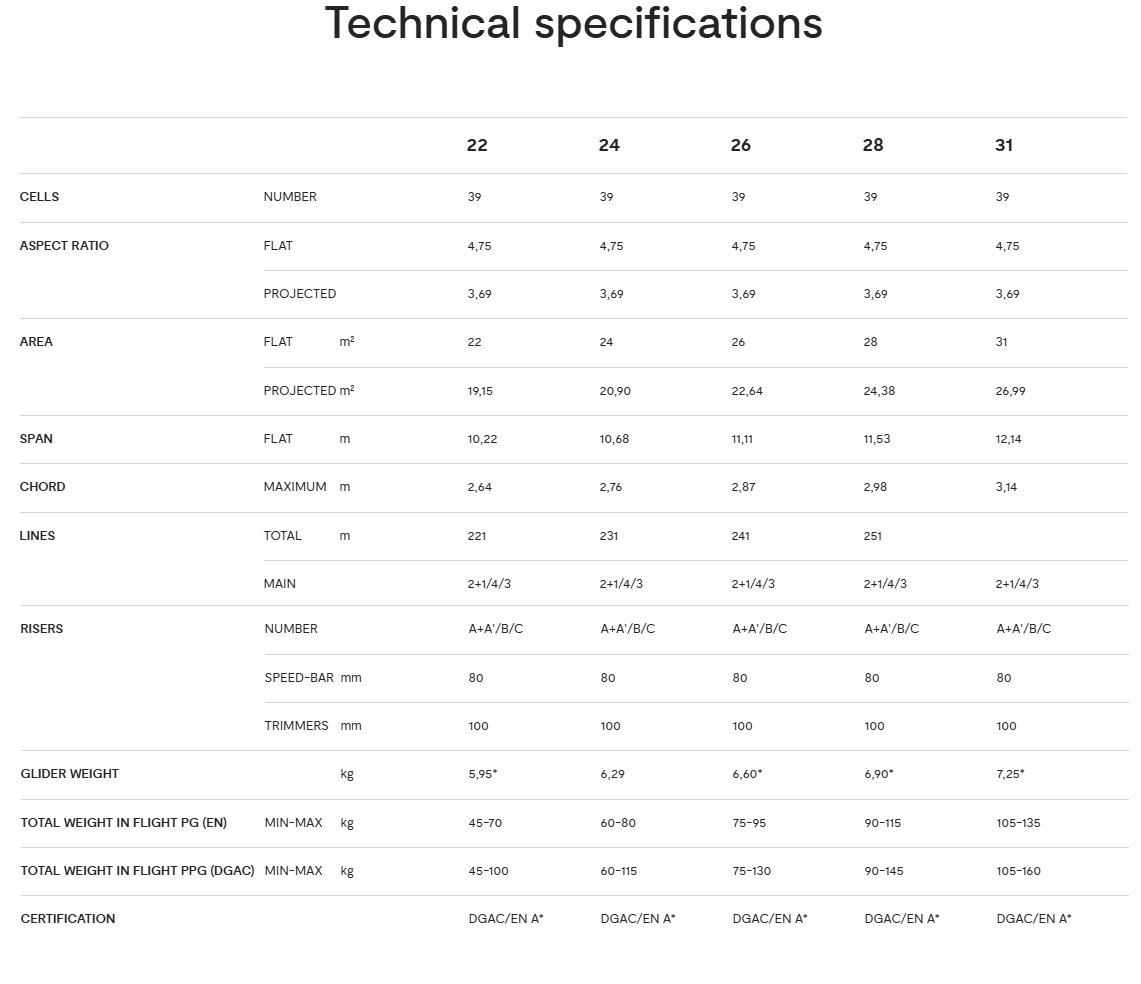The image size is (1141, 984).
Task: Choose the size 28 column header
Action: pyautogui.click(x=873, y=145)
